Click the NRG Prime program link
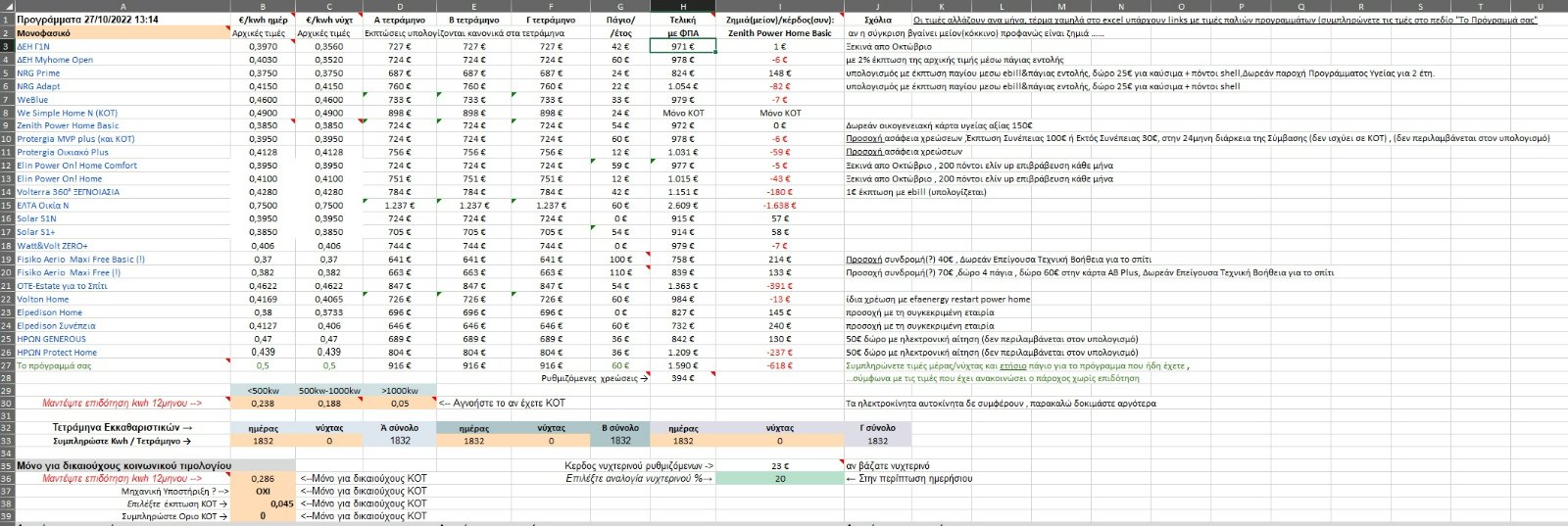Screen dimensions: 1568x526 coord(38,72)
